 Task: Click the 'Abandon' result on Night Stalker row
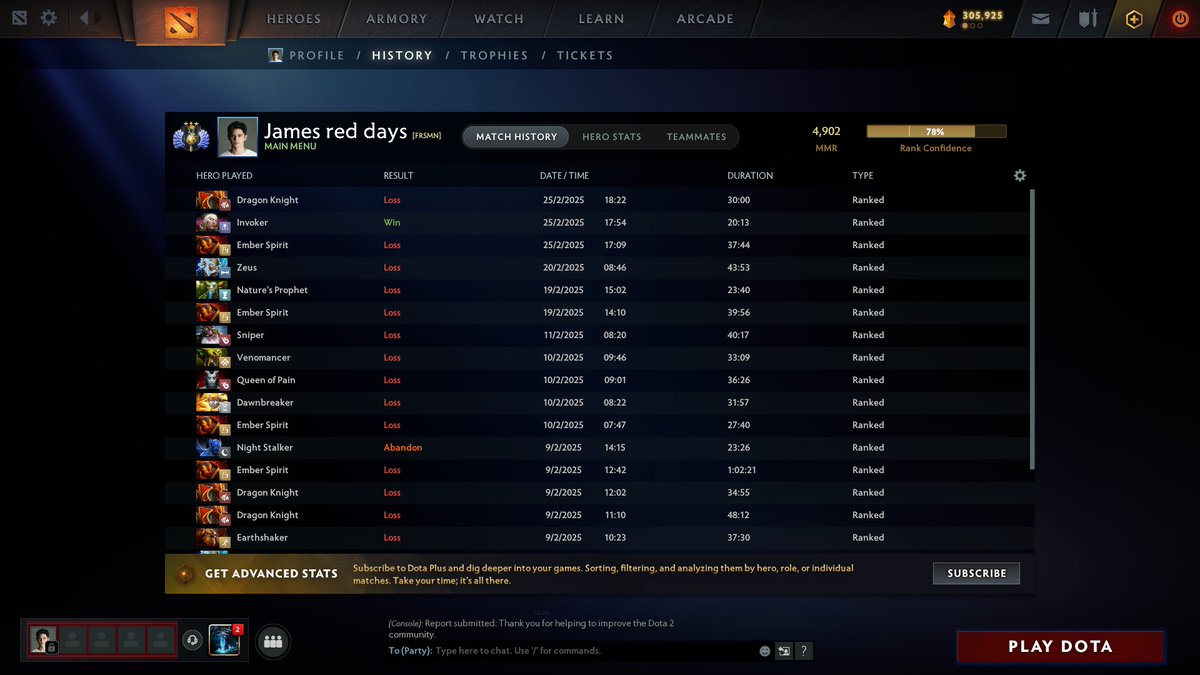[403, 448]
